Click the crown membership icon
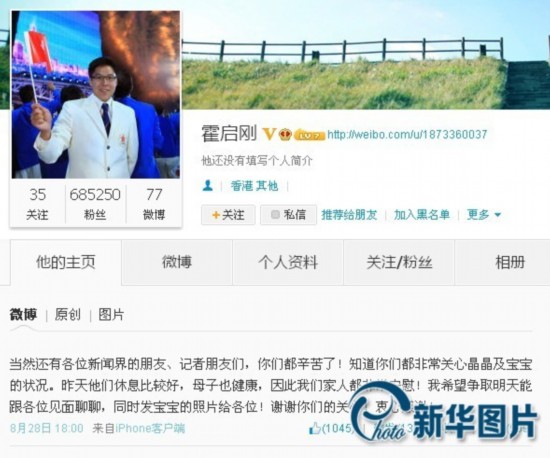The width and height of the screenshot is (550, 458). coord(286,134)
